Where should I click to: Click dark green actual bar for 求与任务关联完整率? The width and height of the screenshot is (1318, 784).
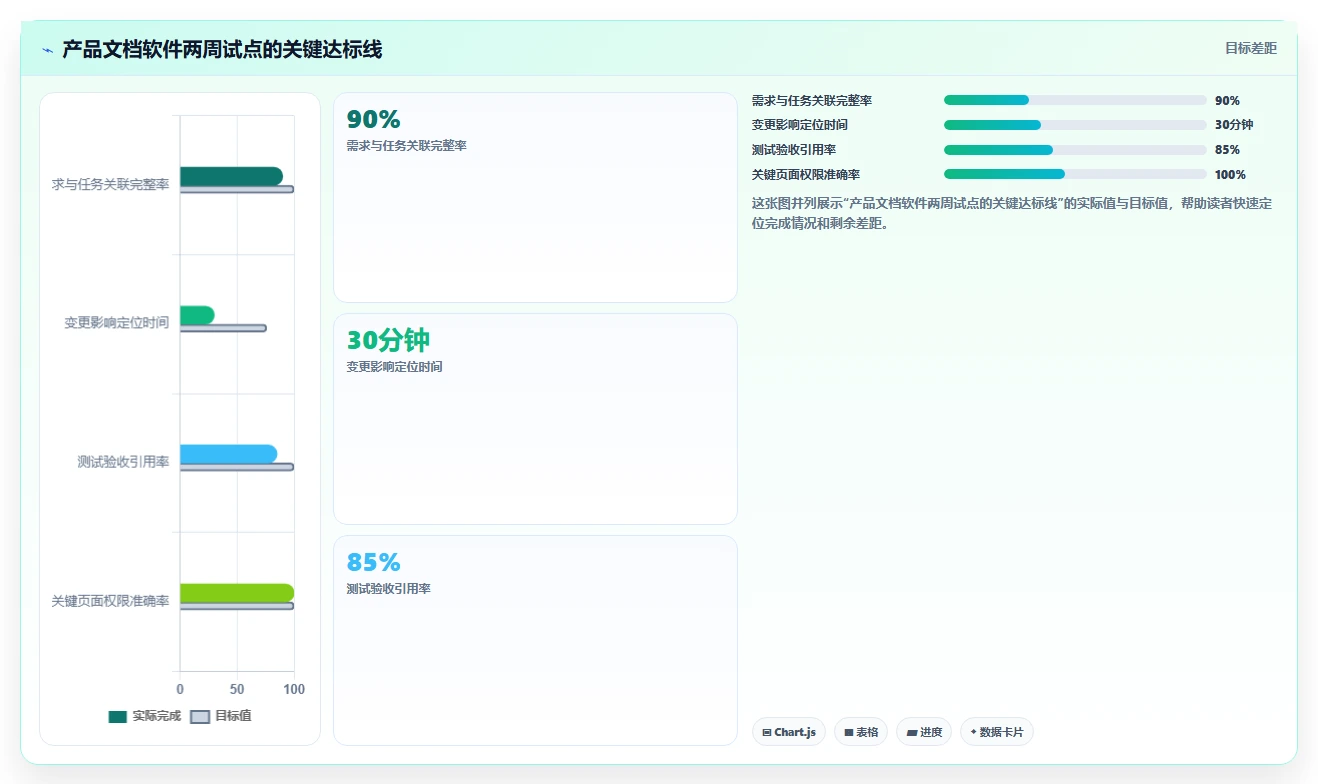click(x=231, y=176)
